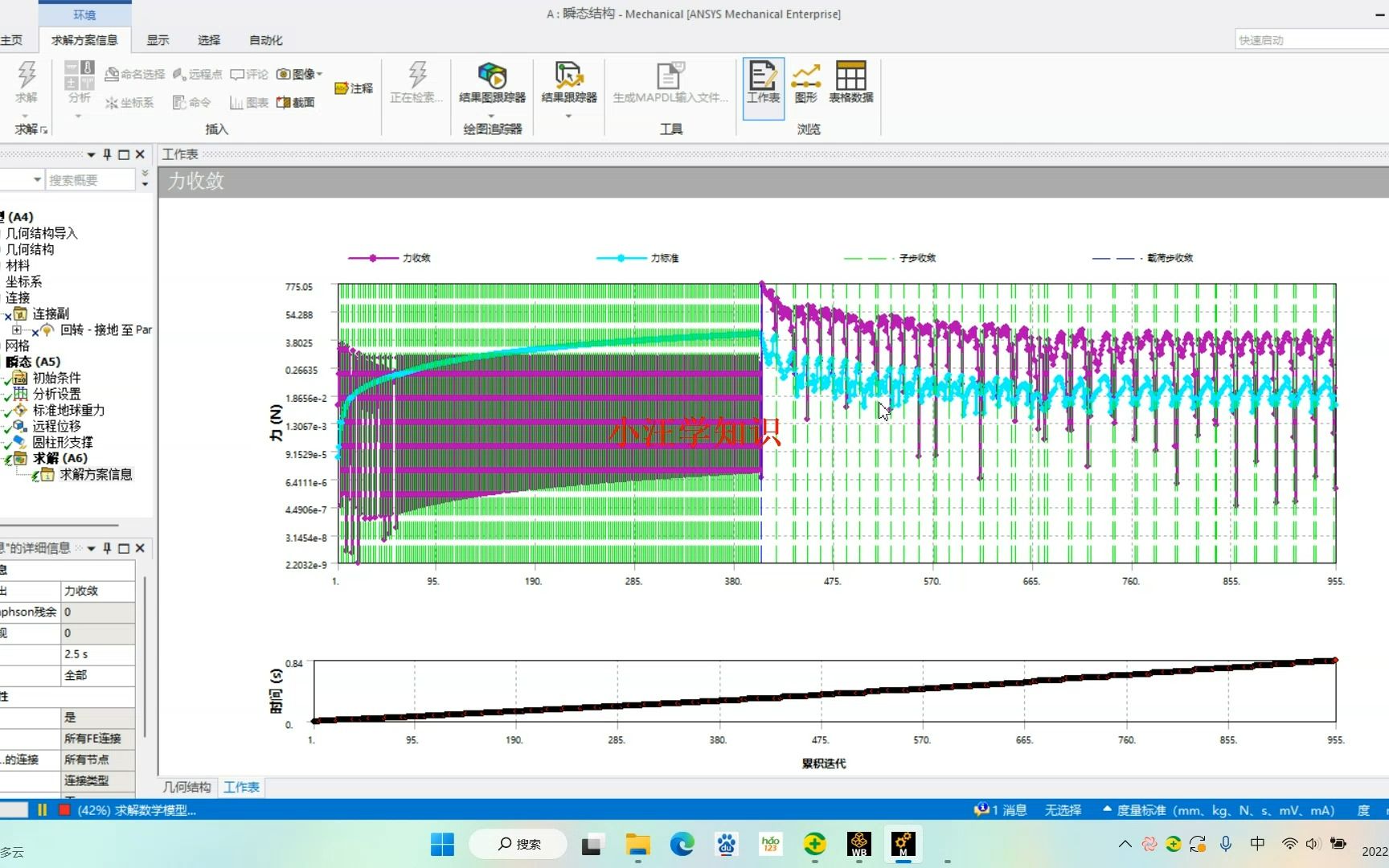Click the 42% solve progress bar
1389x868 pixels.
pos(135,810)
